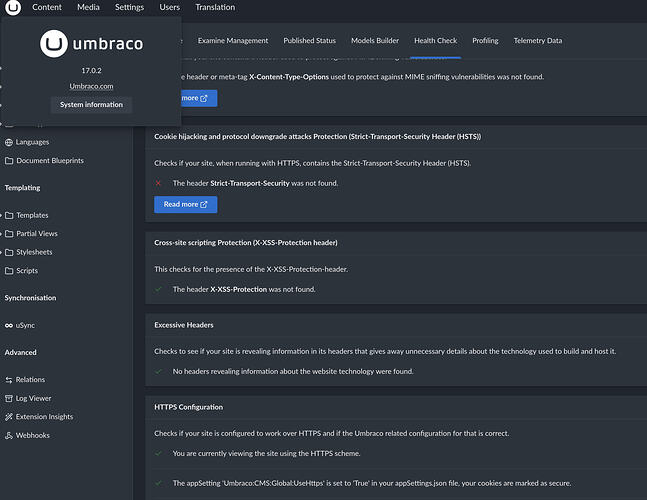
Task: Click the System information button
Action: pyautogui.click(x=91, y=105)
